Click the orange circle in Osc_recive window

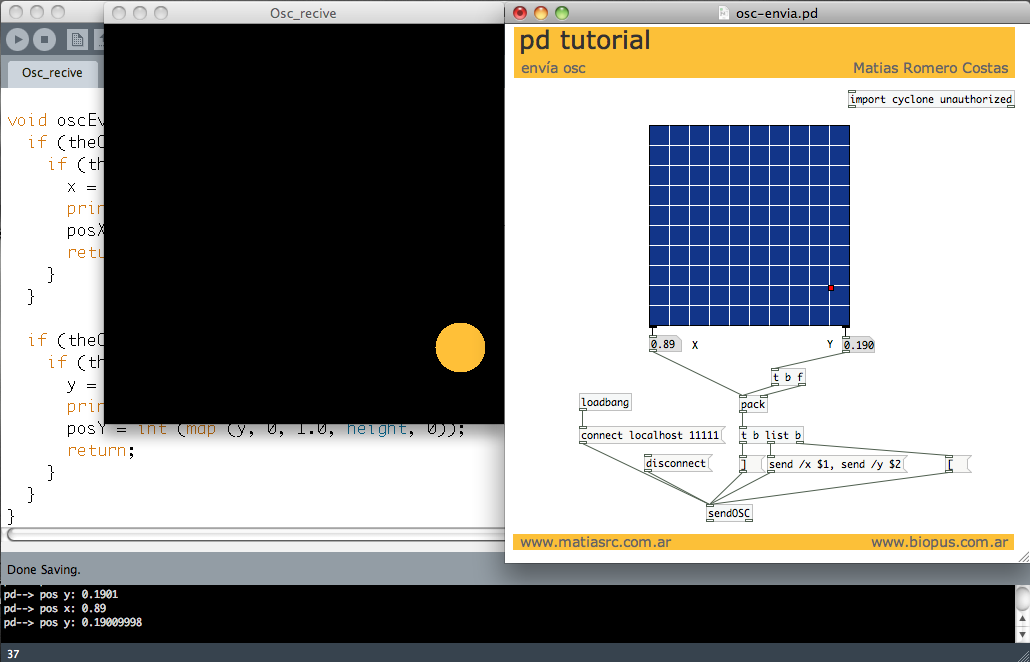click(x=460, y=348)
